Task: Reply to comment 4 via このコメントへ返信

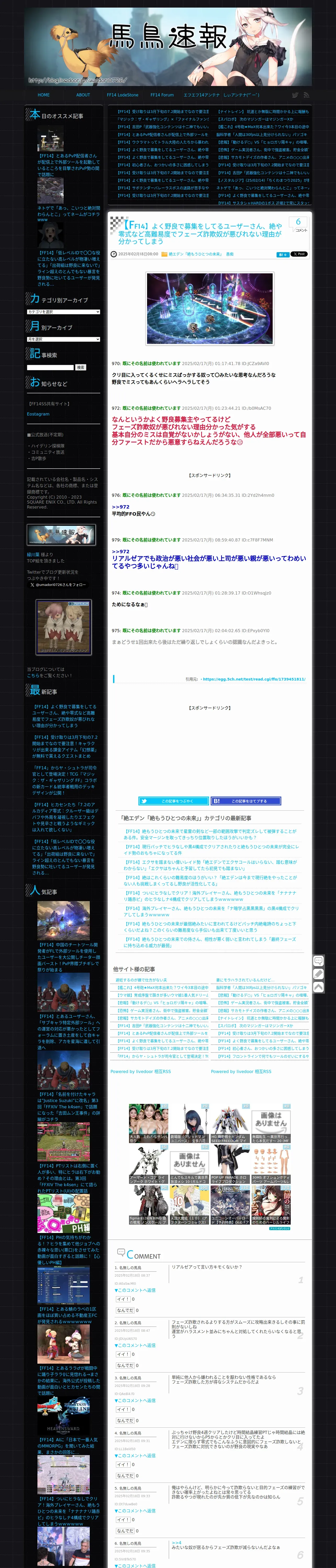Action: click(135, 1456)
